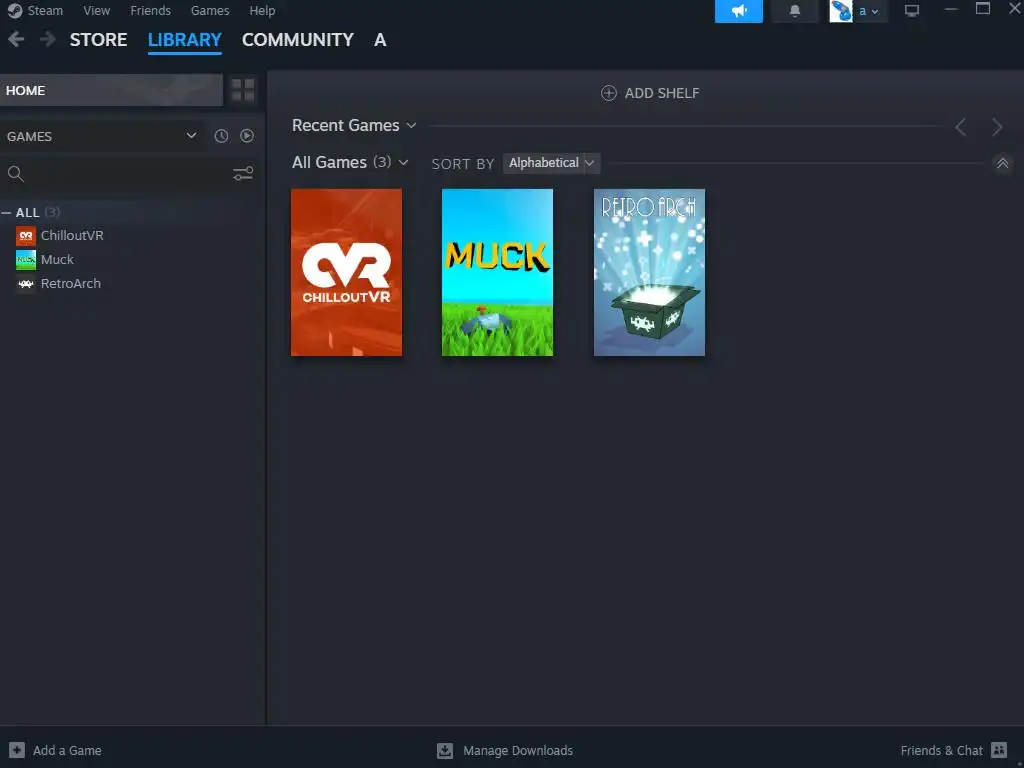Open the profile tab labeled A

click(x=380, y=40)
